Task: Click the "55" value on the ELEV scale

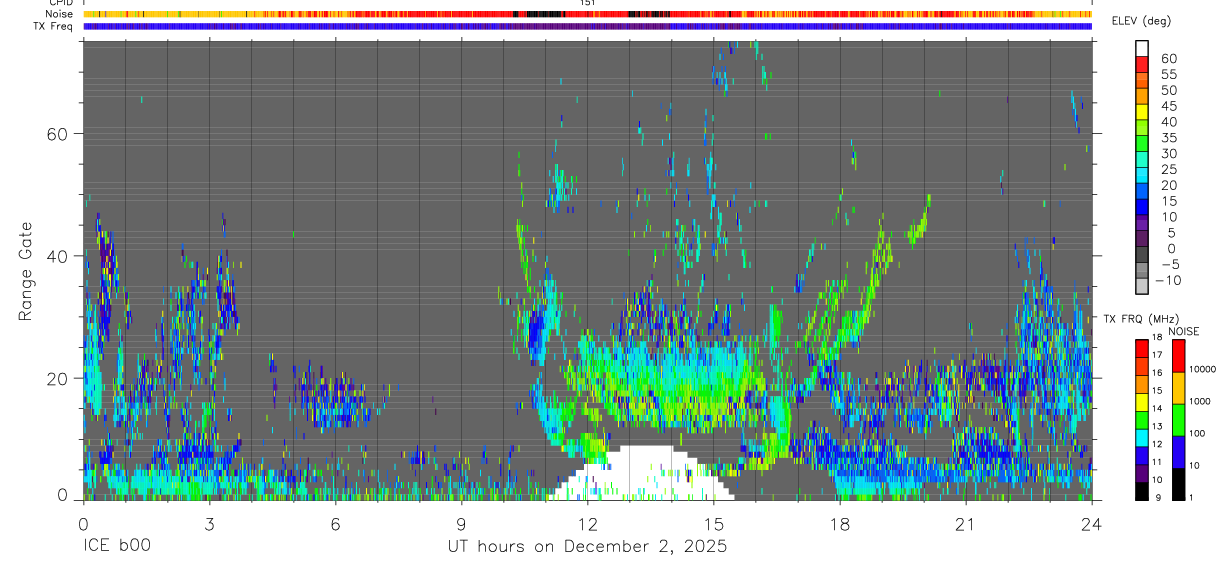Action: coord(1169,75)
